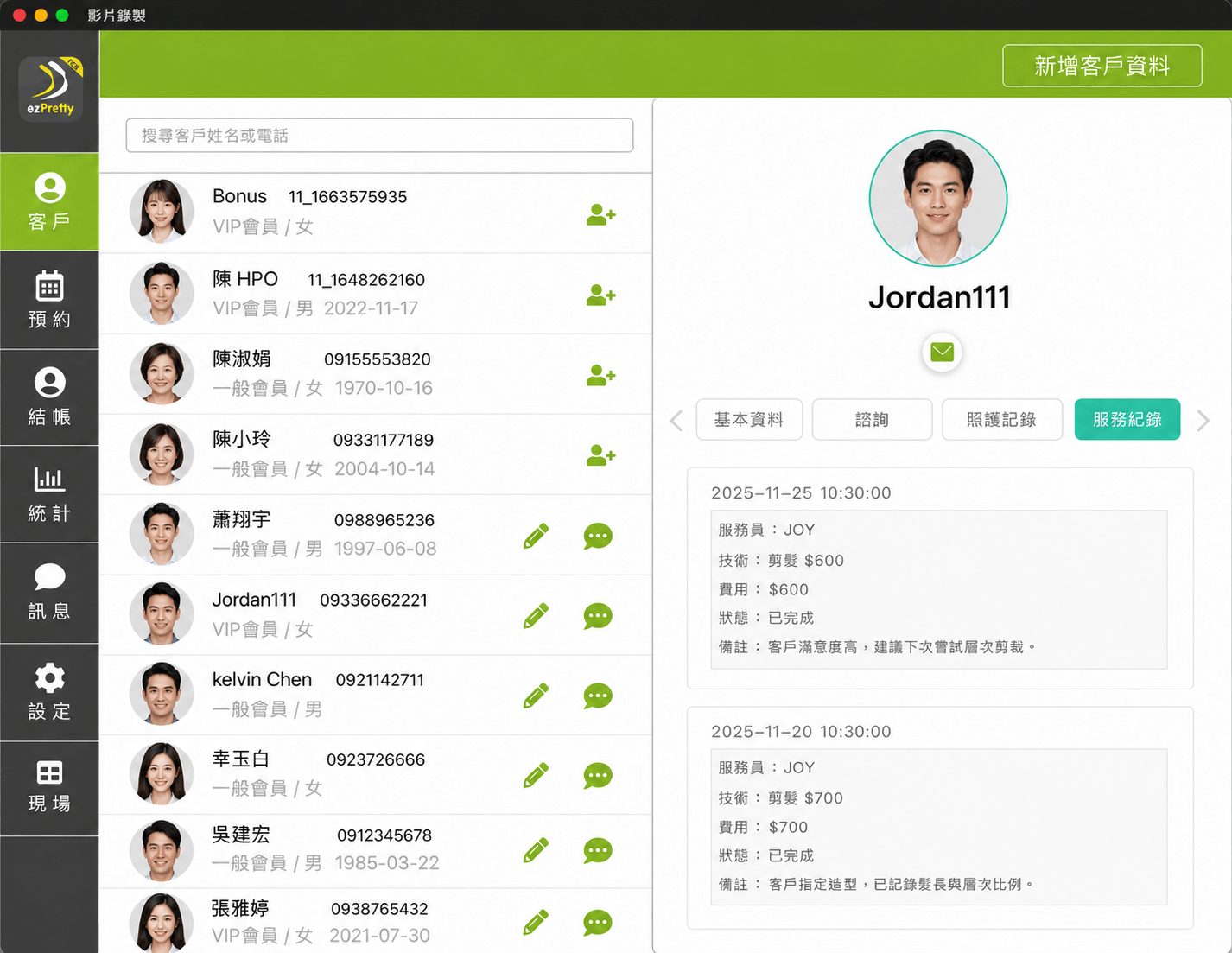Open message chat for 張雅婷

coord(598,922)
